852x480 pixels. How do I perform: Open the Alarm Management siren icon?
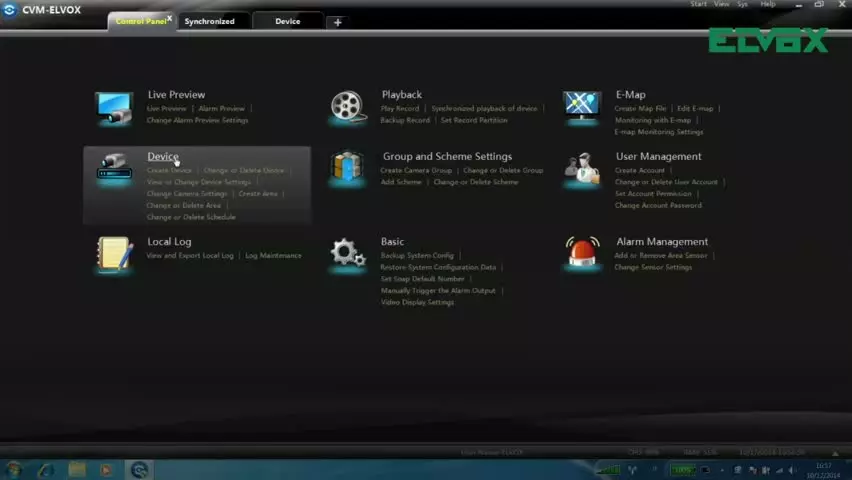pos(582,253)
